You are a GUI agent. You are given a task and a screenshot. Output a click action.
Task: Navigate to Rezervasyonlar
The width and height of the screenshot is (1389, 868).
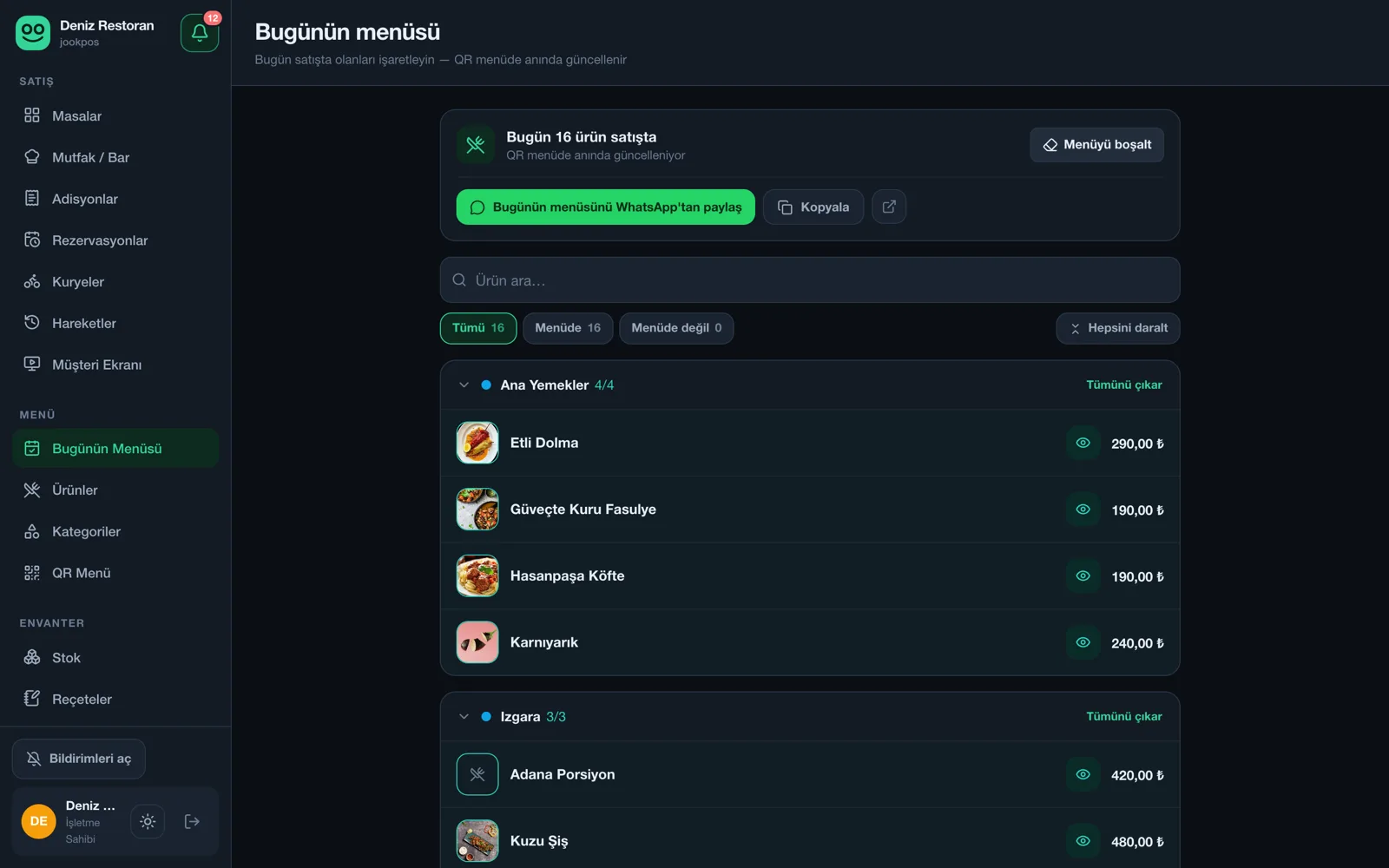coord(115,240)
